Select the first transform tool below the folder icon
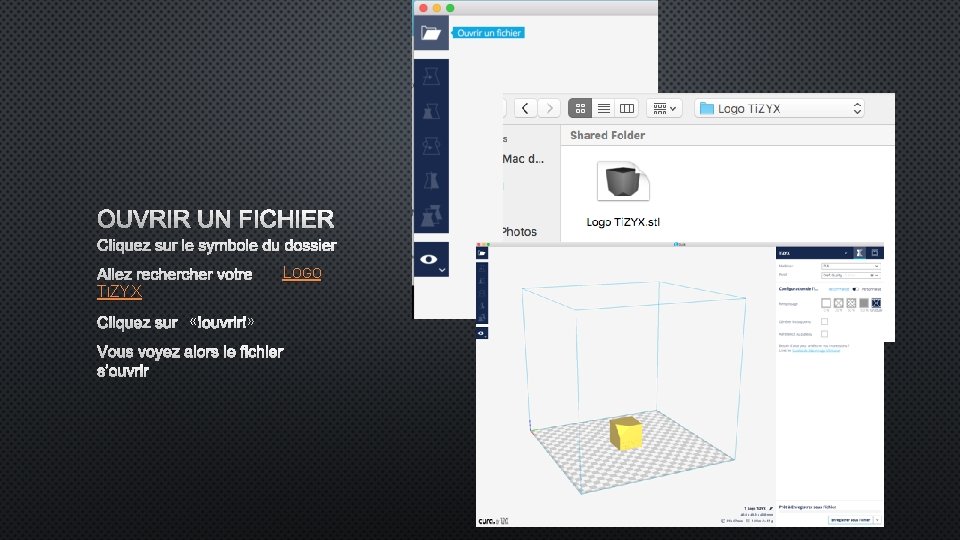Screen dimensions: 960x540 coord(431,77)
